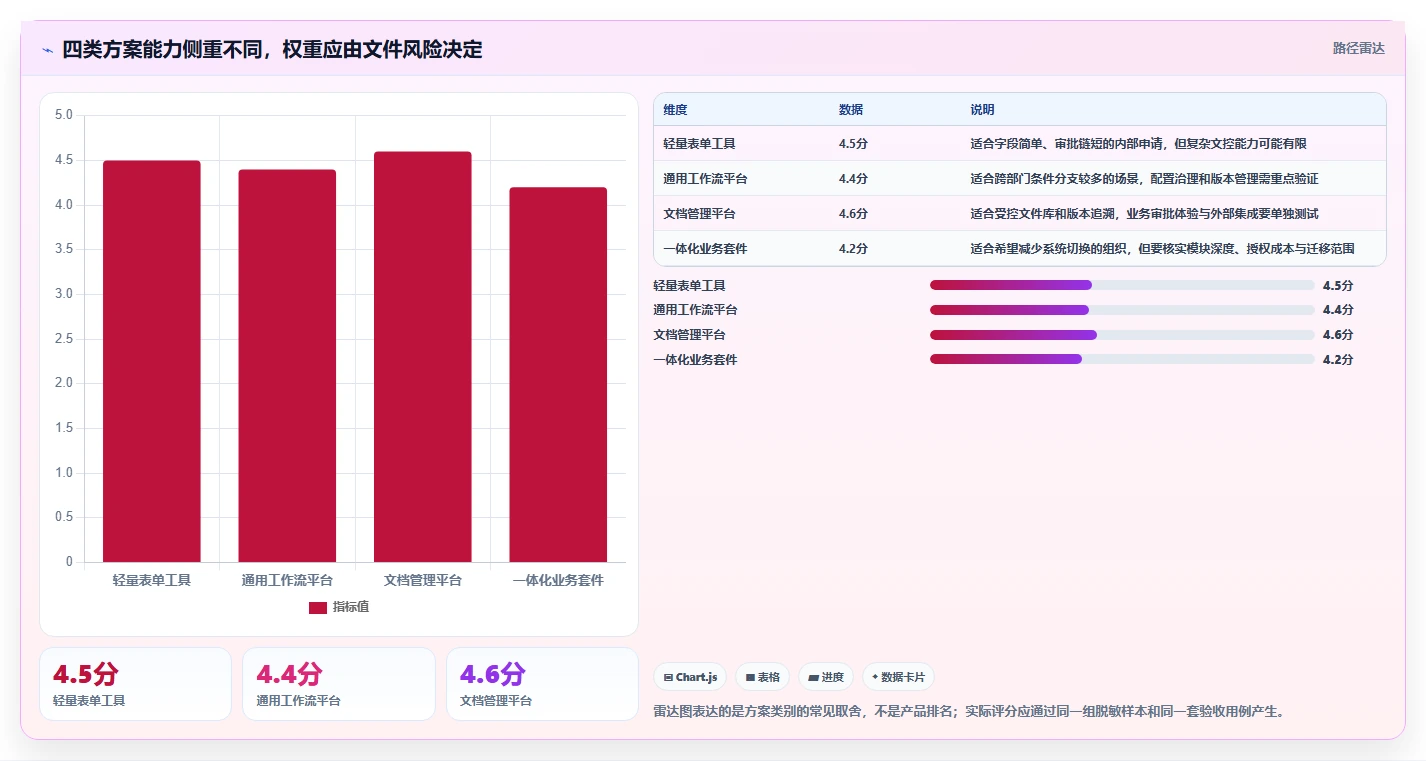Click the 5.0 y-axis tick label

[64, 115]
